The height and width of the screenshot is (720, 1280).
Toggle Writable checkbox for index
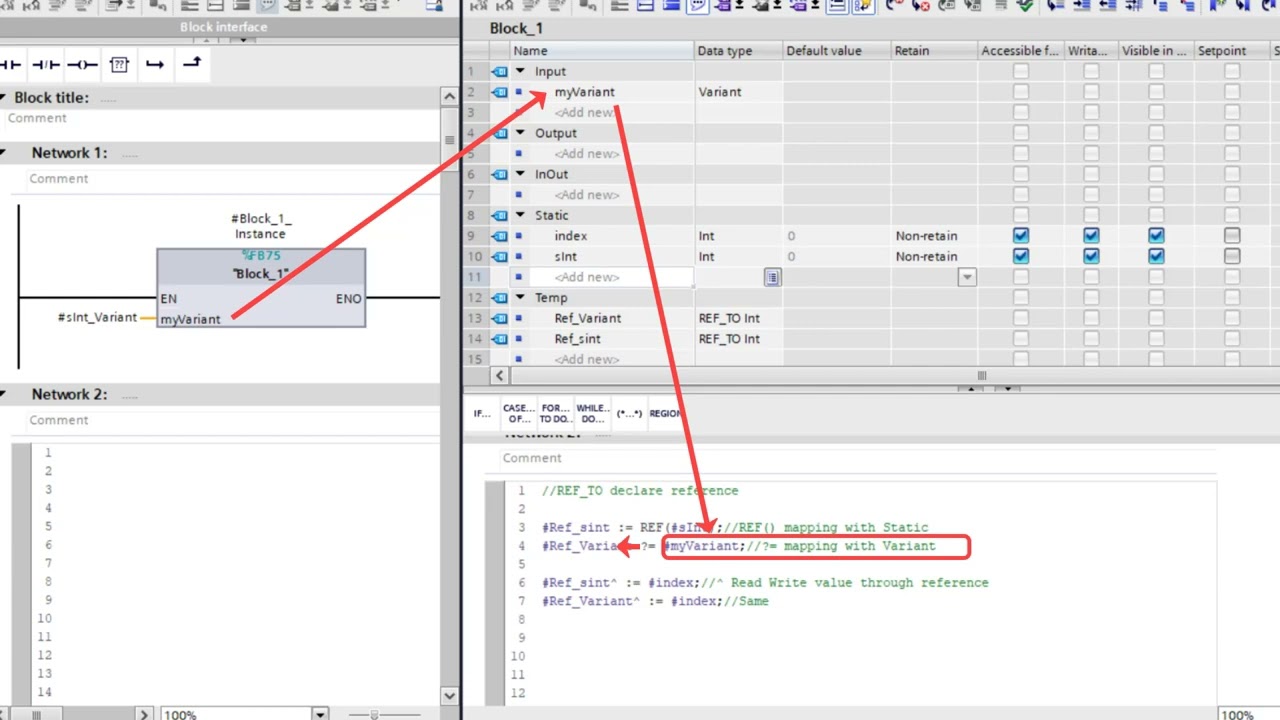pyautogui.click(x=1091, y=236)
